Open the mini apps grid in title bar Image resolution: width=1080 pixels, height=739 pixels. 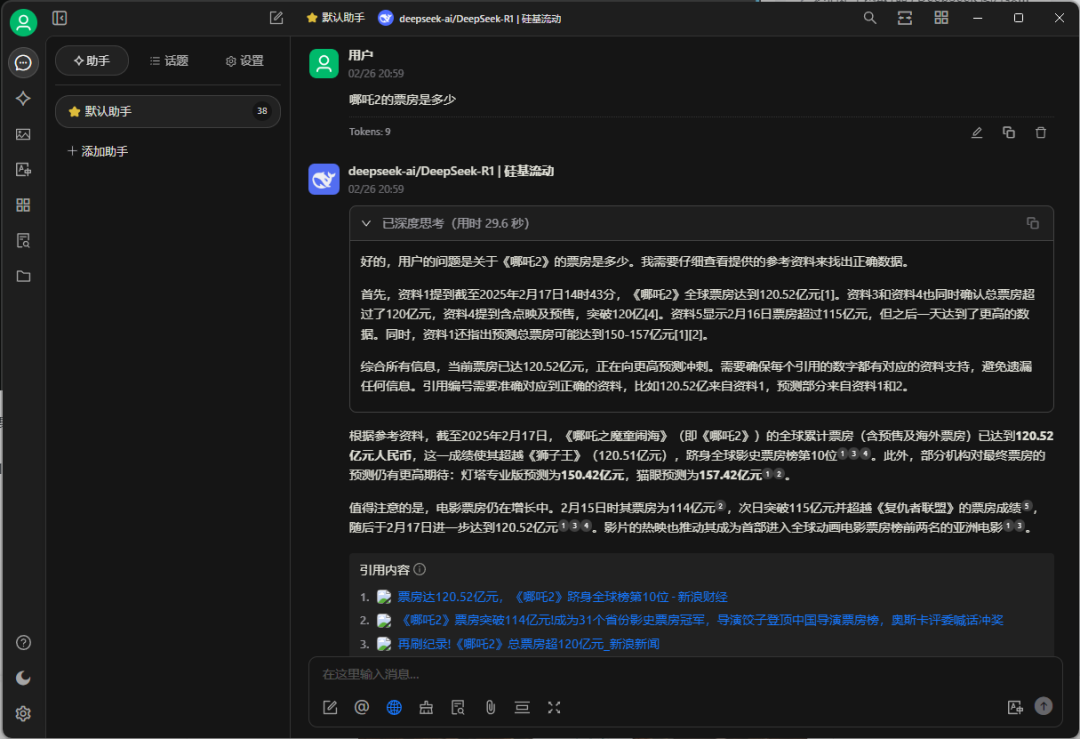pos(941,18)
